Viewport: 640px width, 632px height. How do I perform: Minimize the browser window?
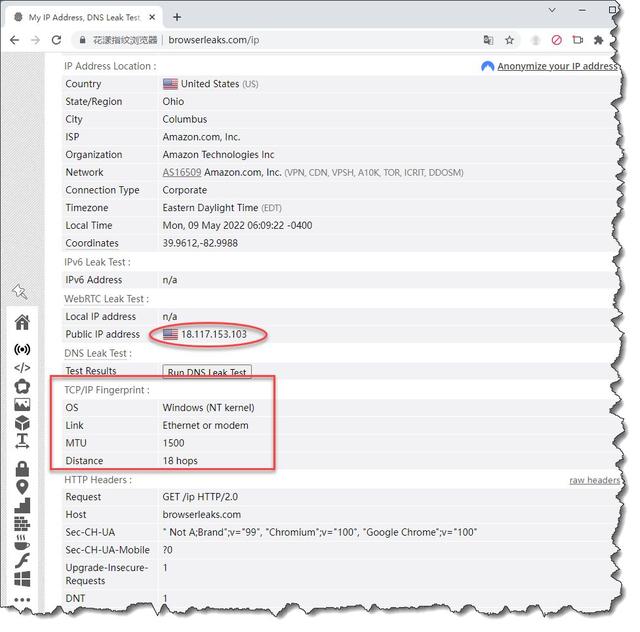click(x=582, y=11)
